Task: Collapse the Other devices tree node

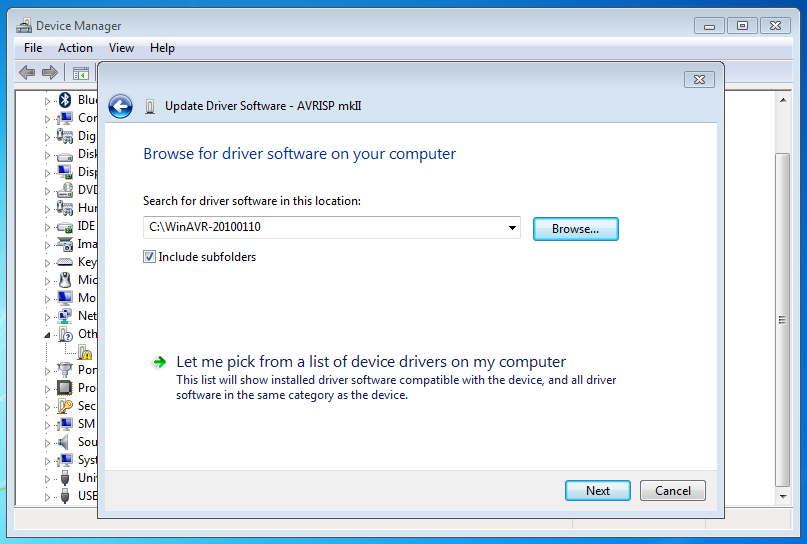Action: coord(46,334)
